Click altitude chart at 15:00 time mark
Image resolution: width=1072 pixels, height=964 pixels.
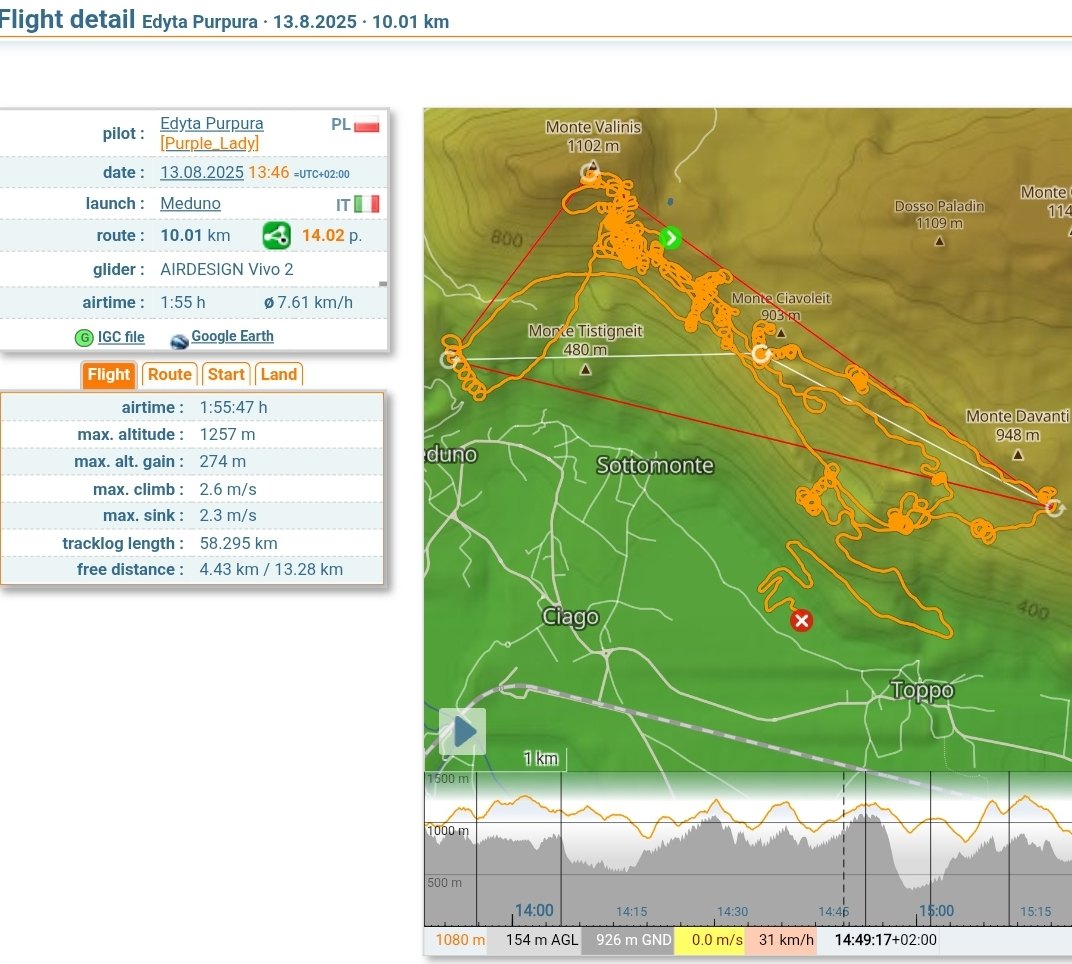[934, 850]
